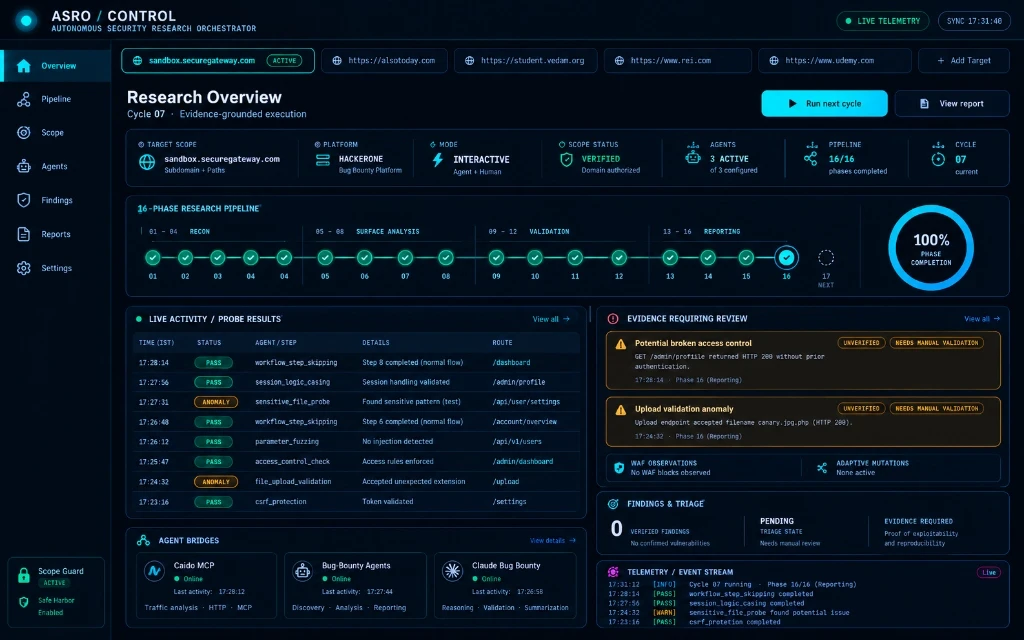Open View report
The width and height of the screenshot is (1024, 640).
(x=952, y=103)
